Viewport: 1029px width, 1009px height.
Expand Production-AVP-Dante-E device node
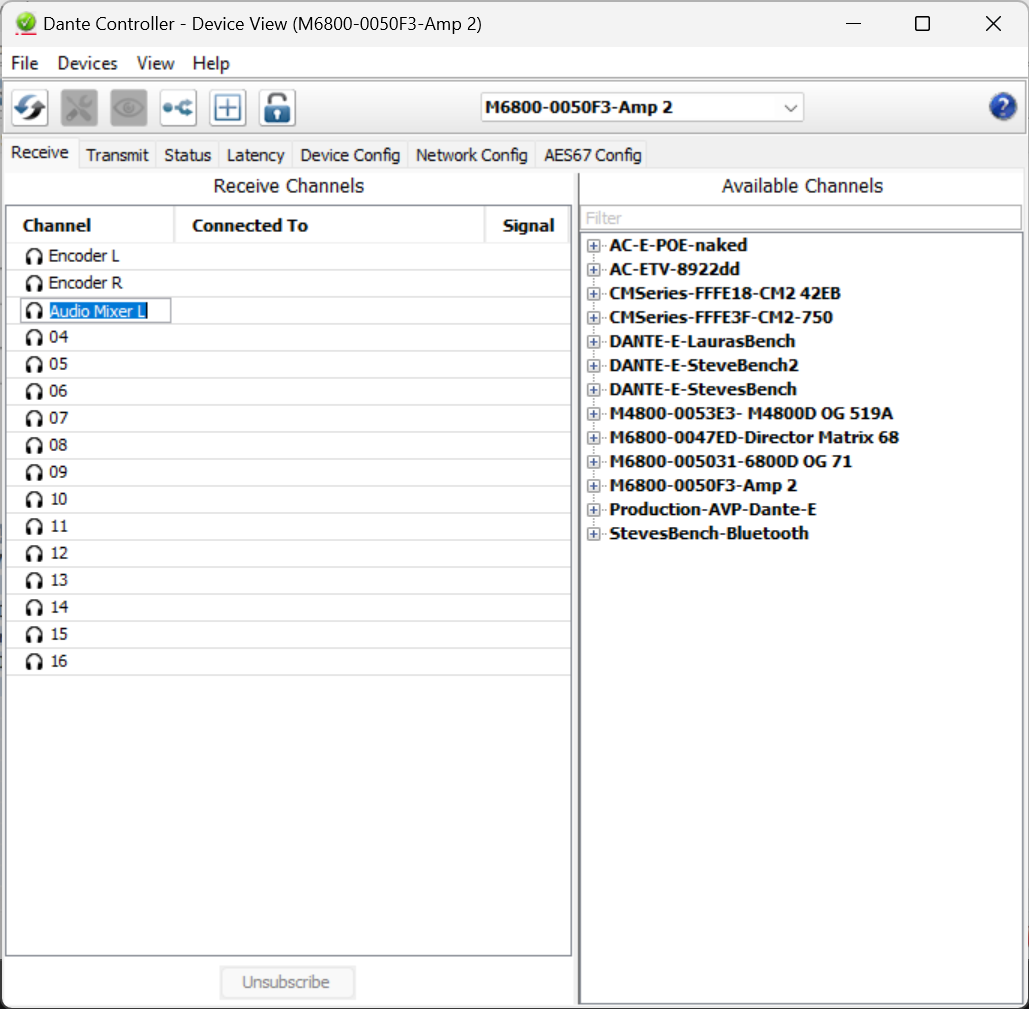pyautogui.click(x=594, y=510)
